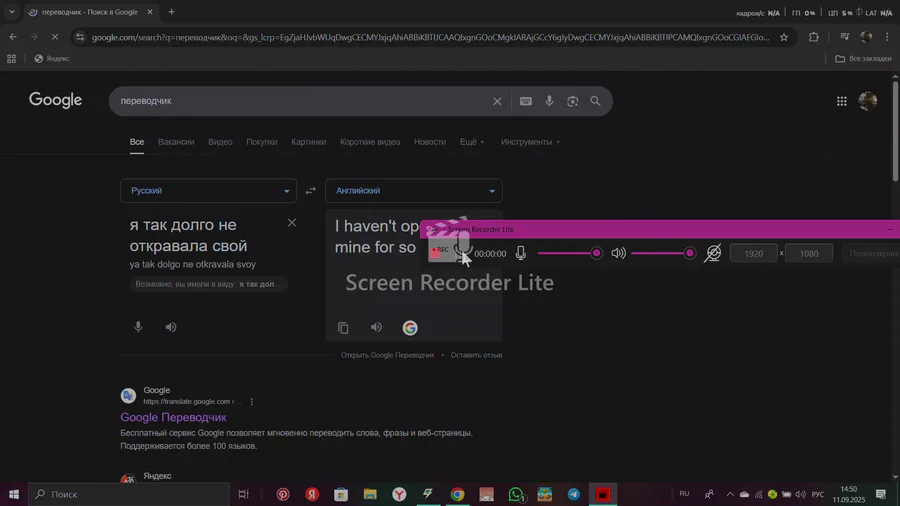This screenshot has width=900, height=506.
Task: Open the tab search dropdown arrow
Action: click(x=11, y=11)
